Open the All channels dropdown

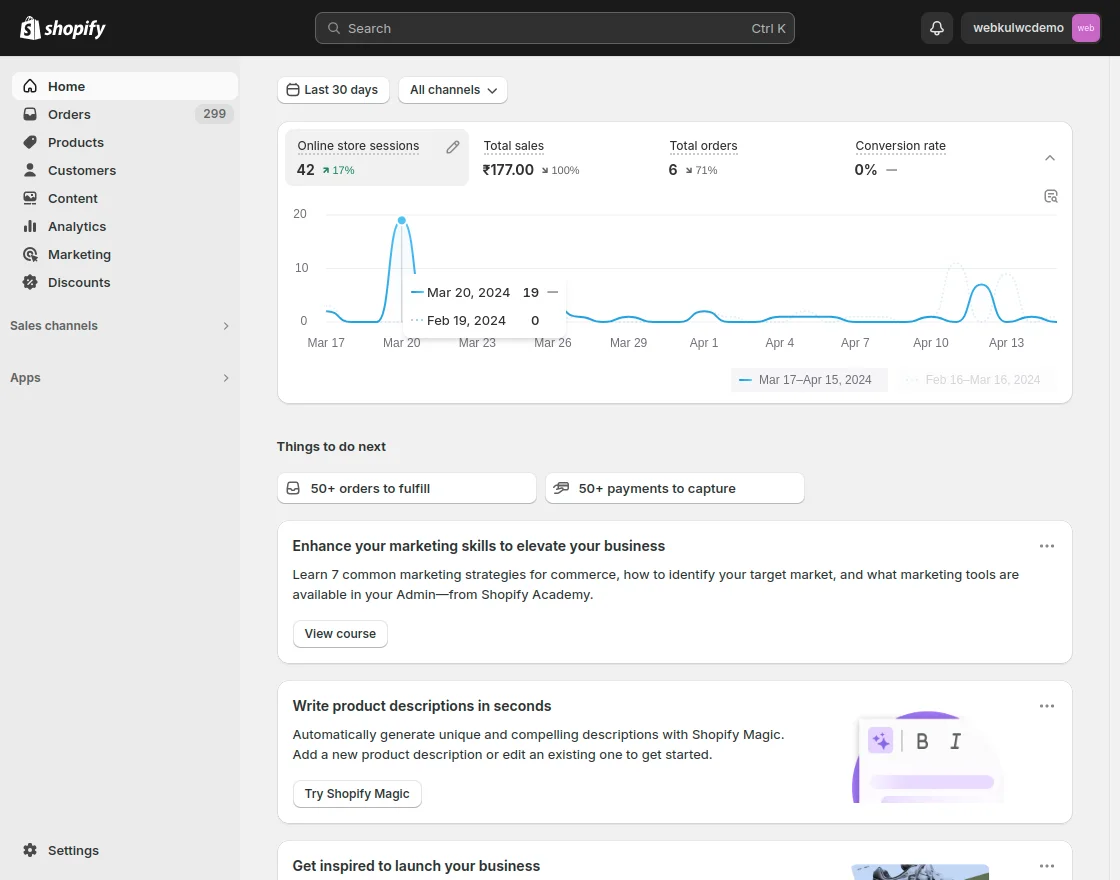tap(453, 90)
